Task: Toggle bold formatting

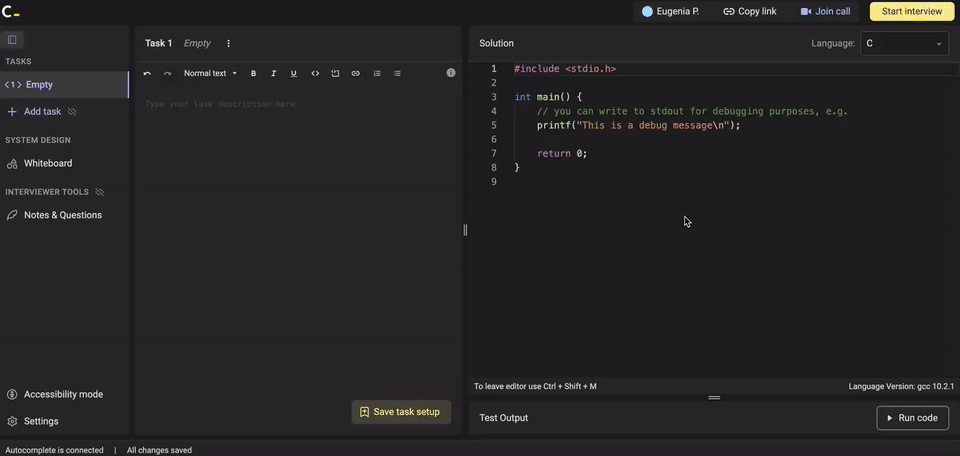Action: (x=253, y=73)
